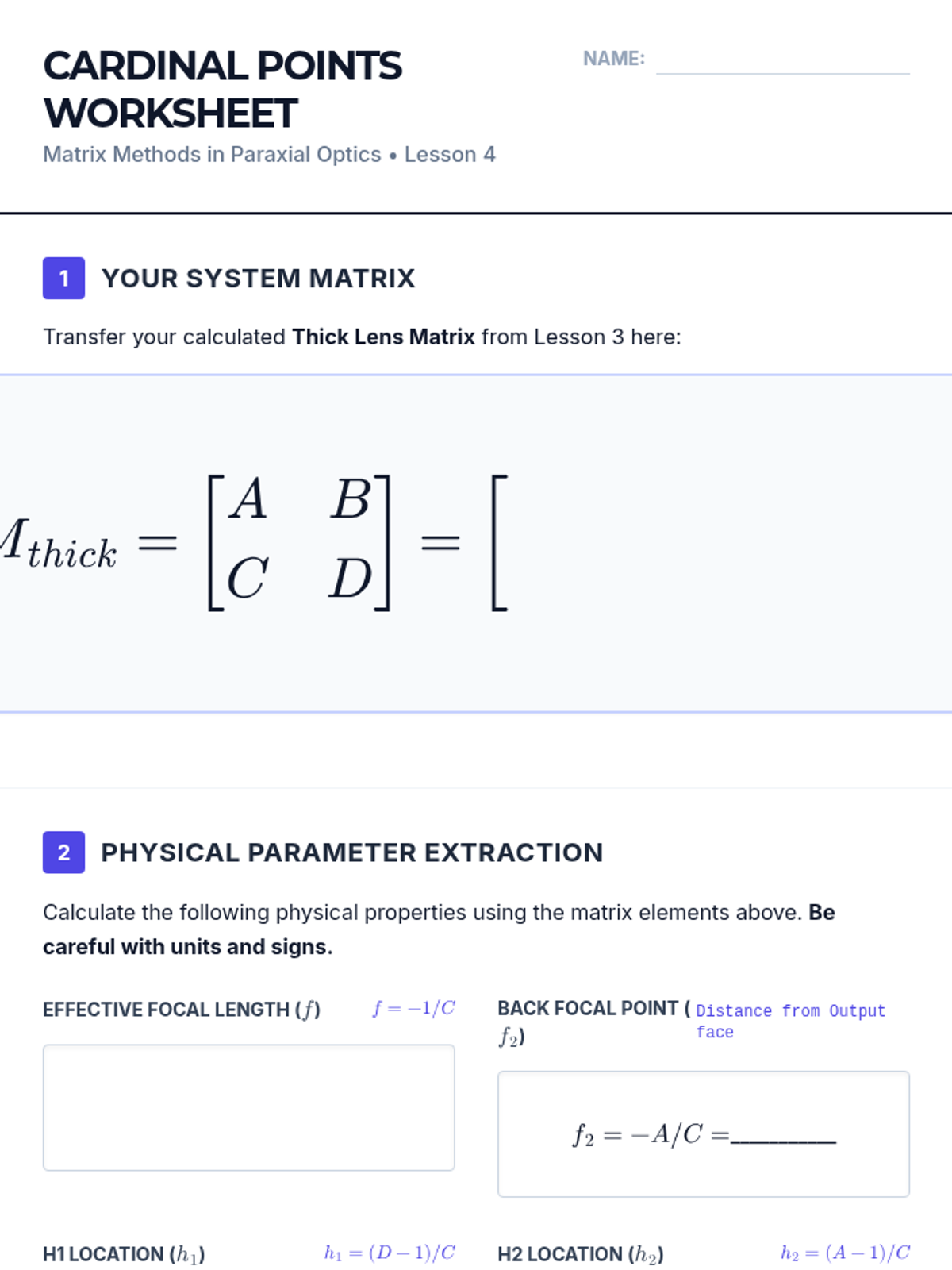Click the Your System Matrix heading
The height and width of the screenshot is (1270, 952).
click(259, 279)
